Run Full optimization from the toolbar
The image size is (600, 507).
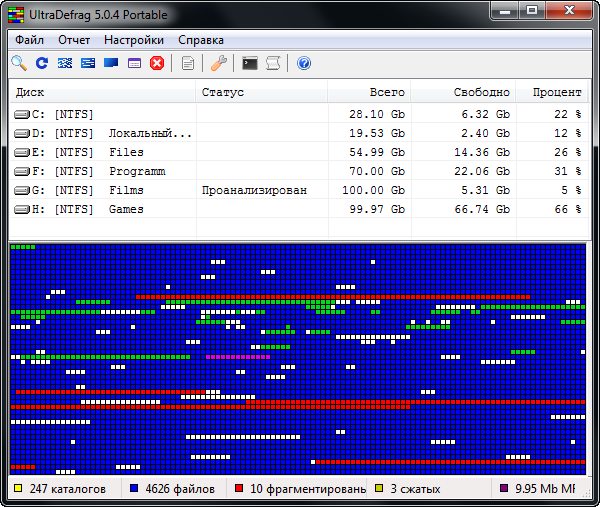point(111,64)
